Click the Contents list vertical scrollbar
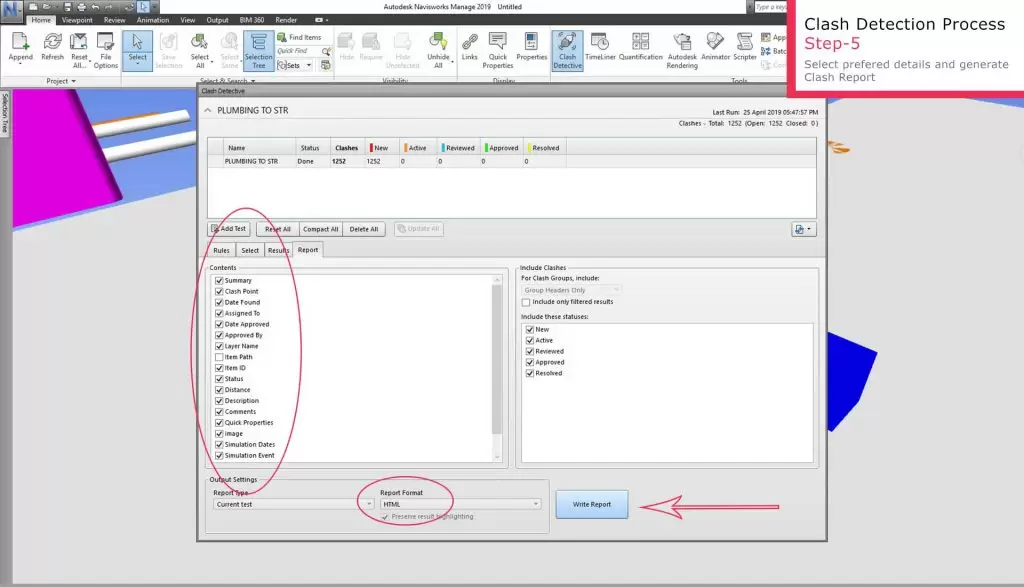 497,360
